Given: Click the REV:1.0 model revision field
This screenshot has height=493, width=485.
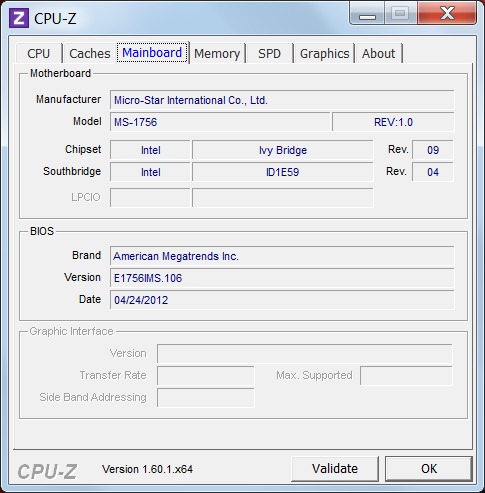Looking at the screenshot, I should (x=393, y=122).
